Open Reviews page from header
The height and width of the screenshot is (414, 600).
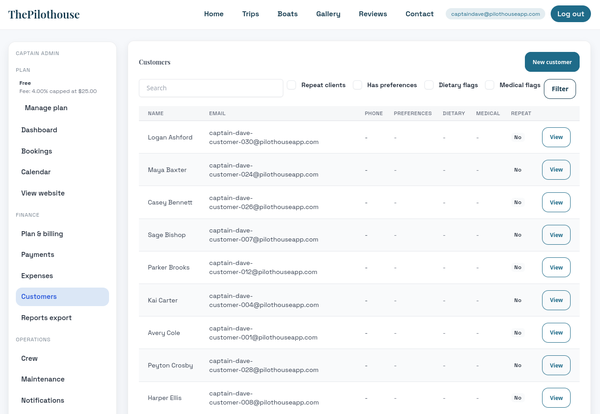373,14
